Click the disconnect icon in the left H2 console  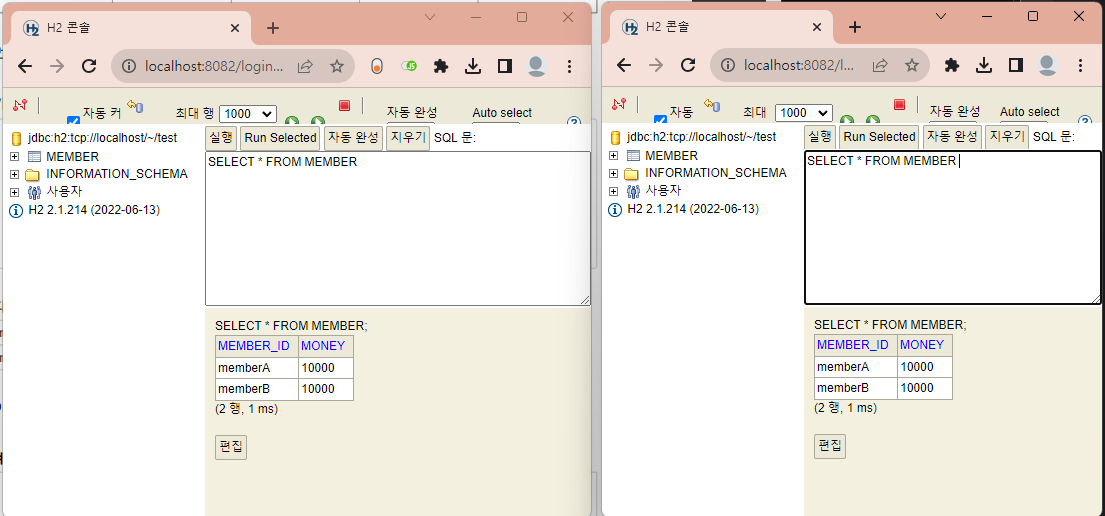tap(20, 105)
